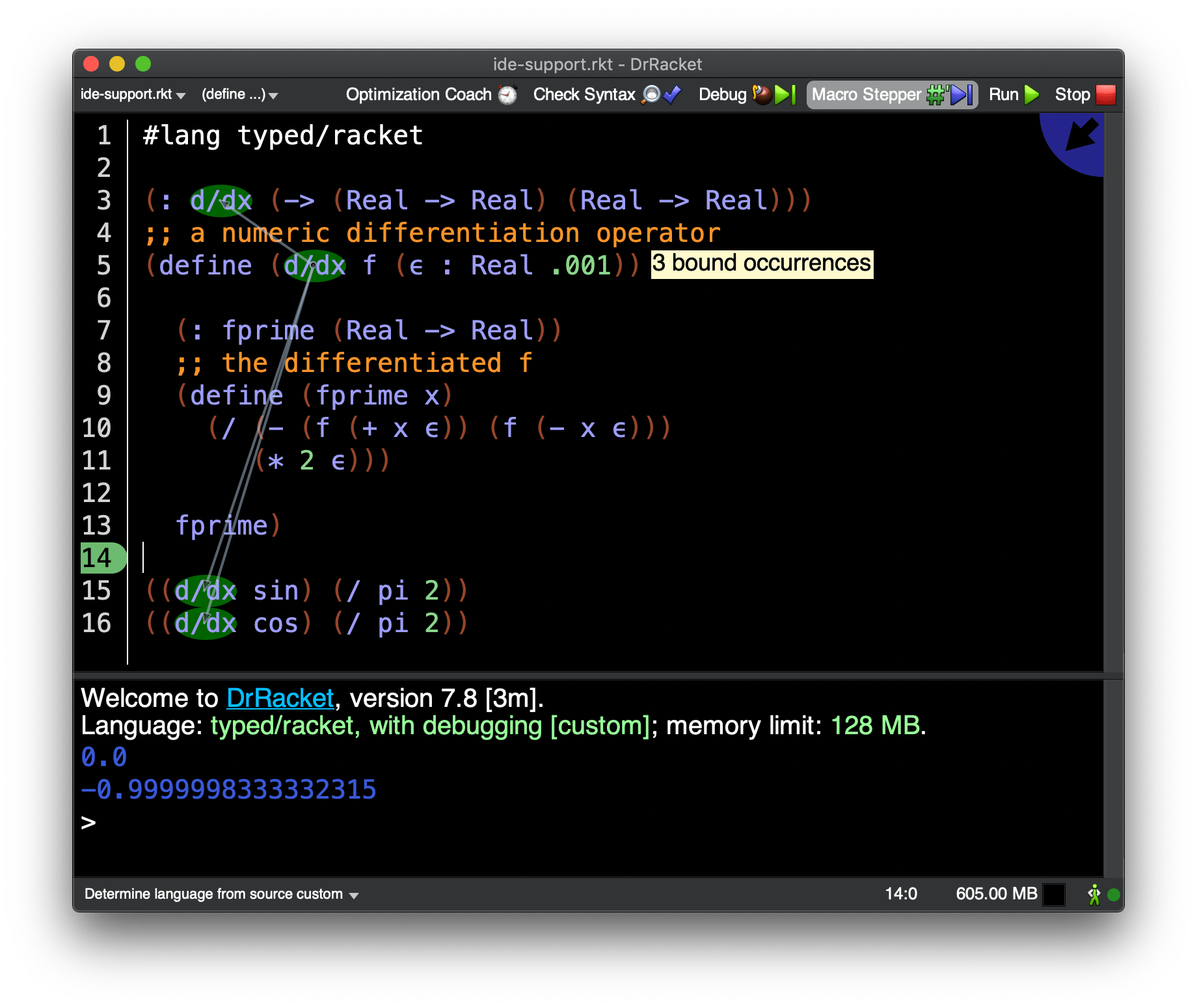Click fprime in the define on line 9
This screenshot has width=1197, height=1008.
(x=362, y=395)
